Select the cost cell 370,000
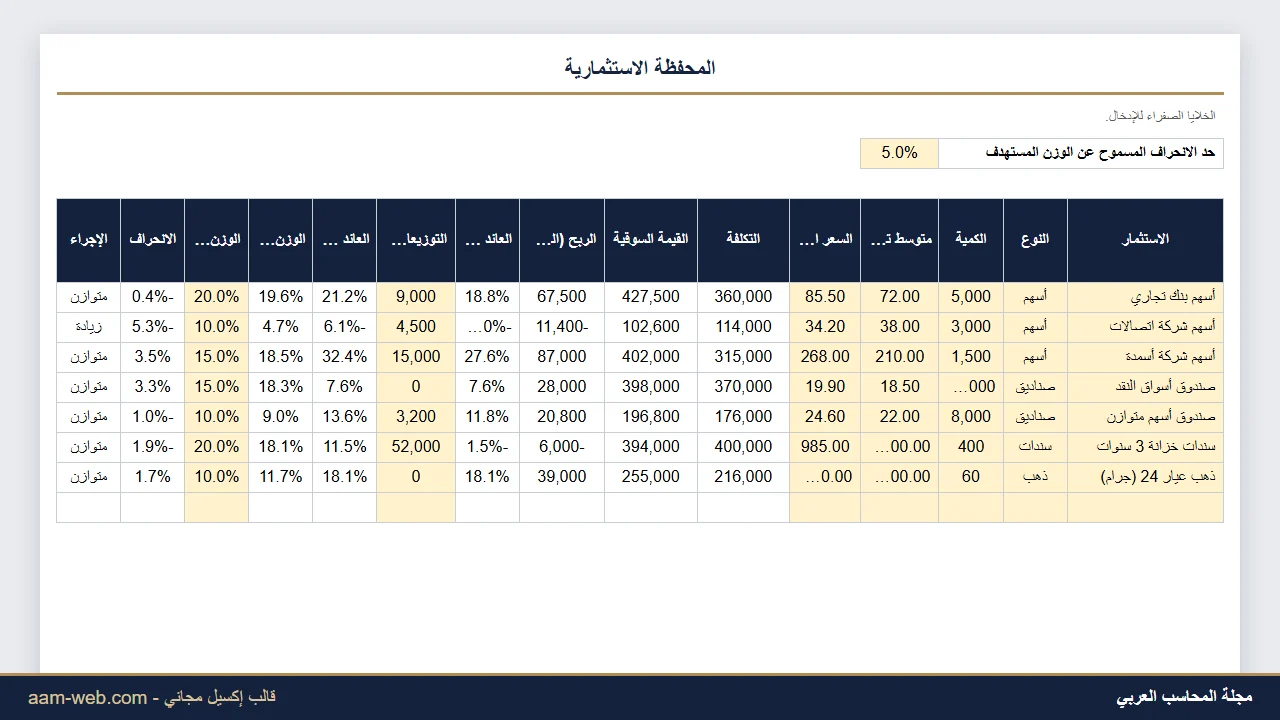This screenshot has width=1280, height=720. (743, 387)
